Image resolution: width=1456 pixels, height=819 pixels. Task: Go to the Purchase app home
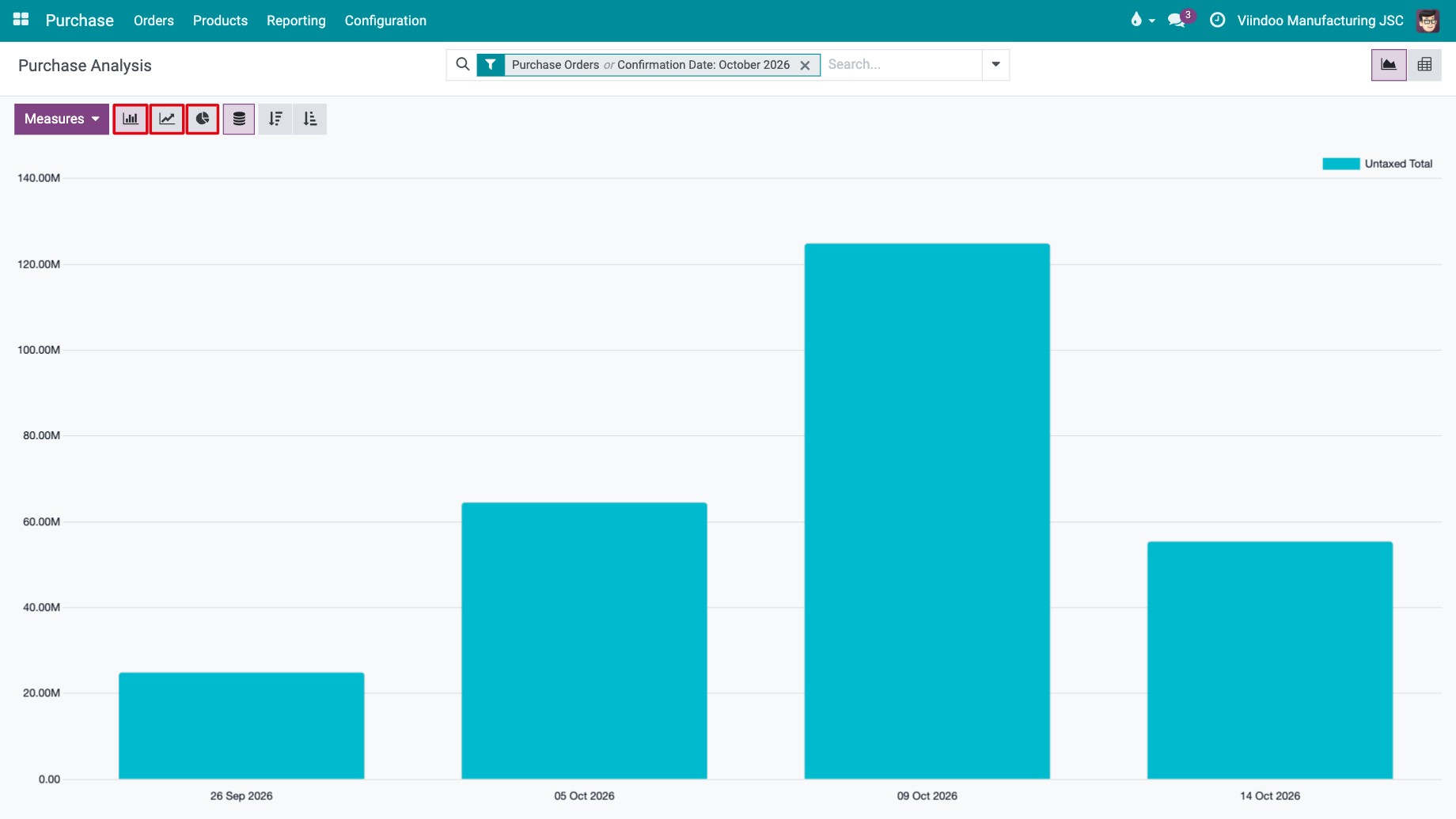pos(80,21)
